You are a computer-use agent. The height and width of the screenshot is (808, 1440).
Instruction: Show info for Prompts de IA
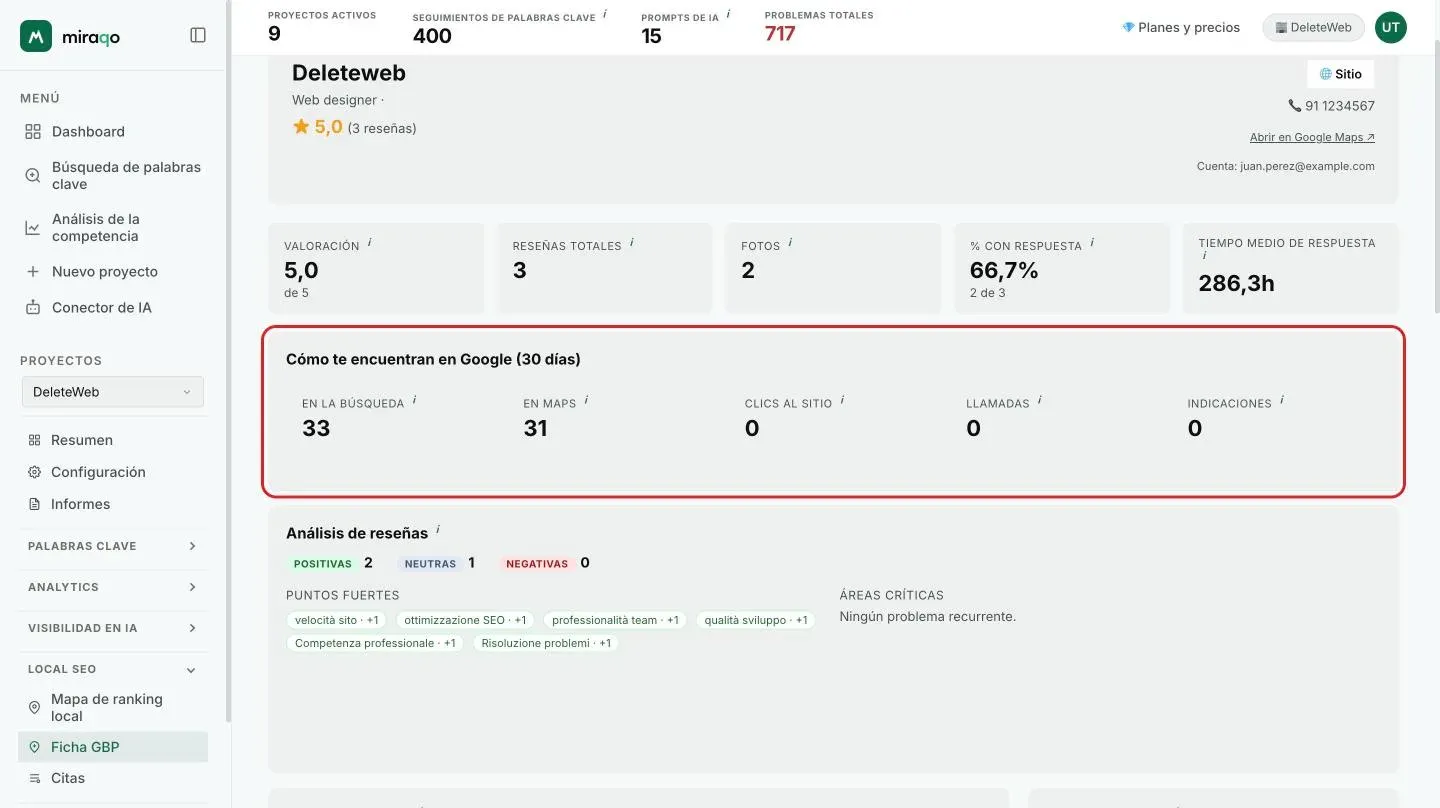point(728,14)
